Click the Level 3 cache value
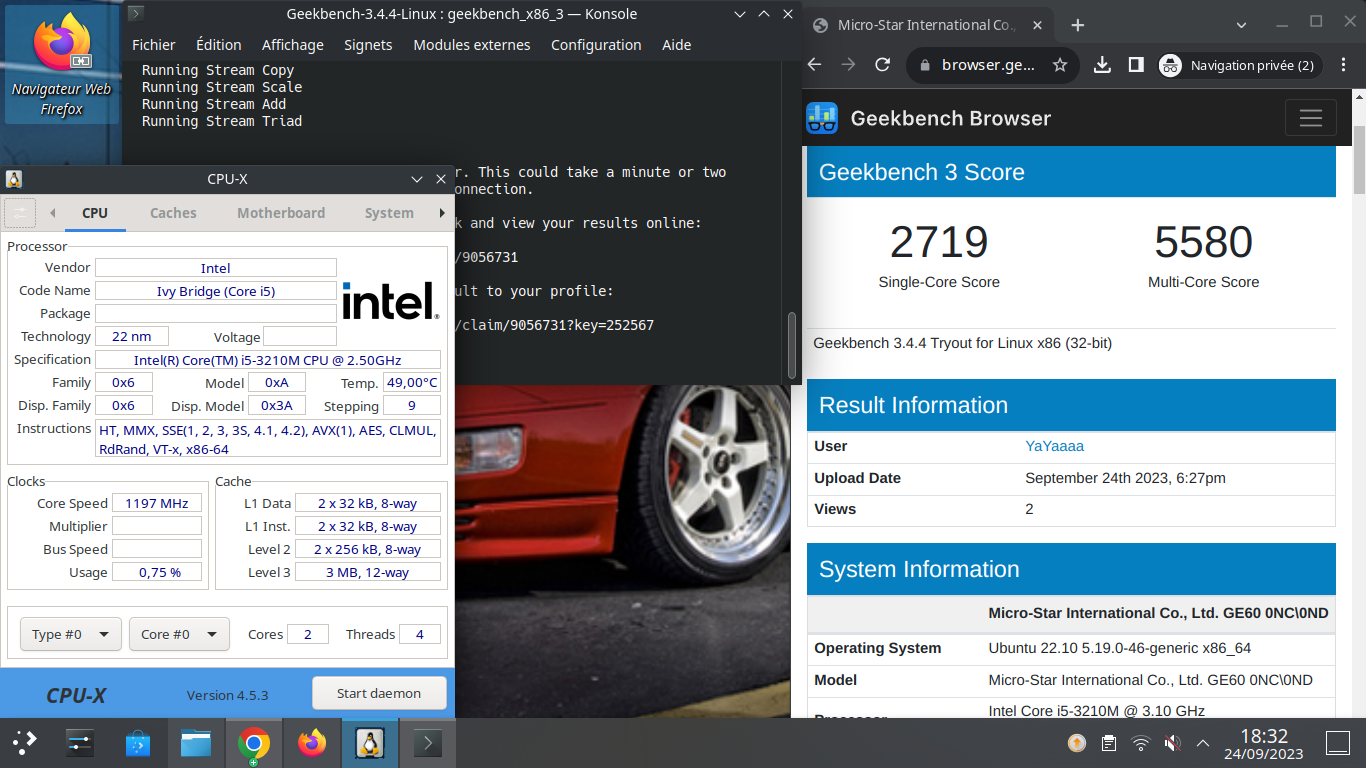Viewport: 1366px width, 768px height. (x=367, y=572)
